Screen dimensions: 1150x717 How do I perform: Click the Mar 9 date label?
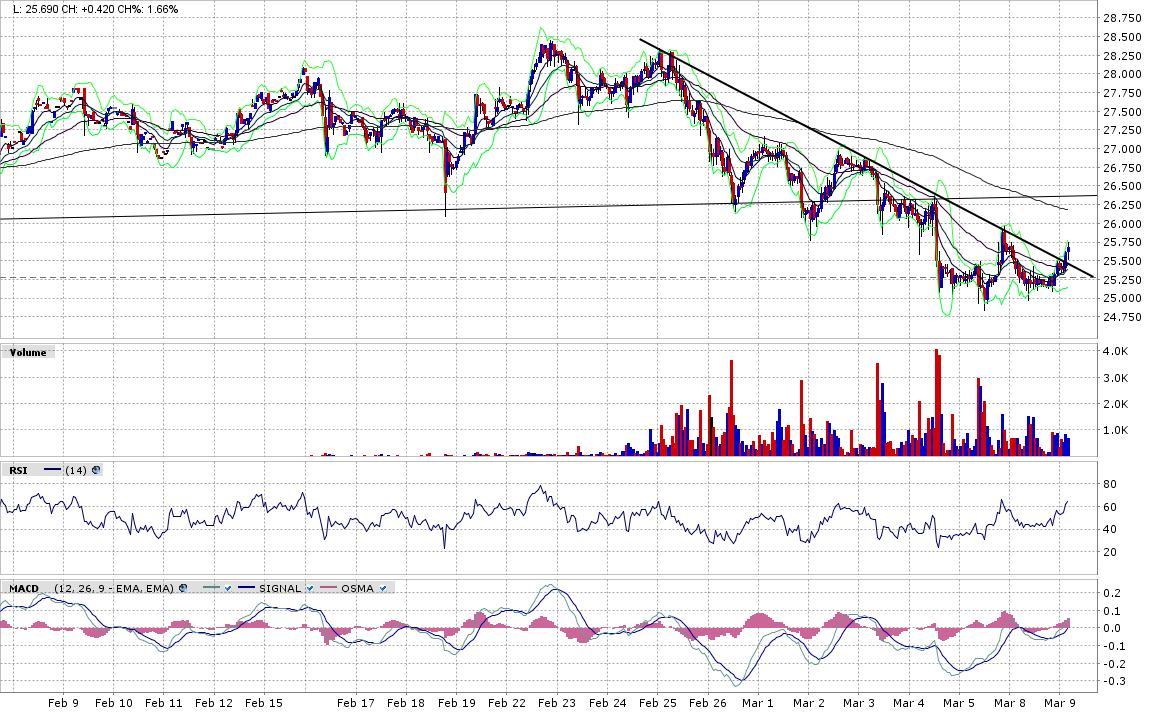coord(1060,702)
